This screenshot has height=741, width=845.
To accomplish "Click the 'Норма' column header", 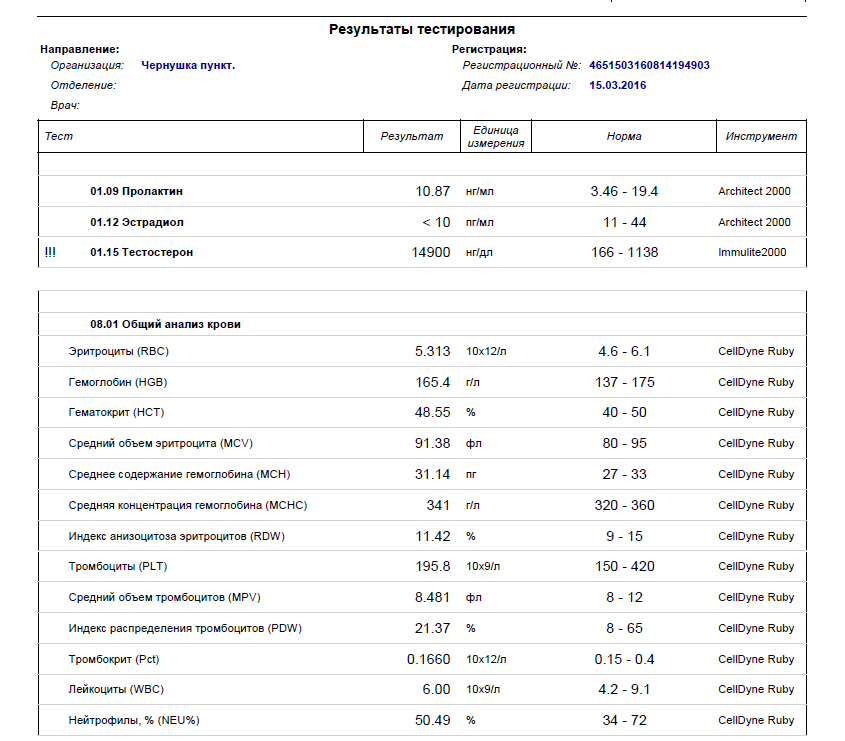I will (624, 136).
